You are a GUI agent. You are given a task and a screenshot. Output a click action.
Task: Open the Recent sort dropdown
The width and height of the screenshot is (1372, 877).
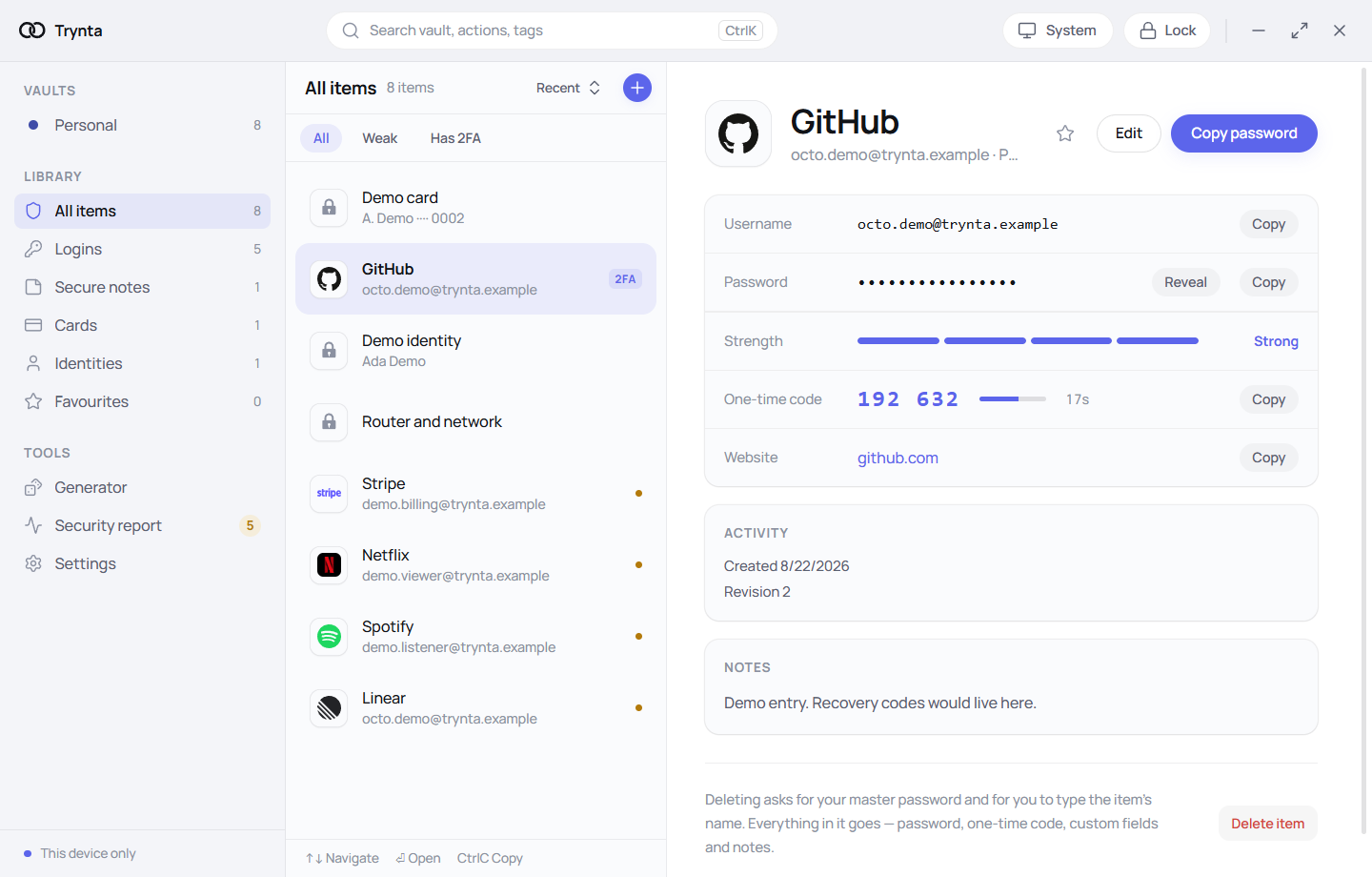[569, 88]
